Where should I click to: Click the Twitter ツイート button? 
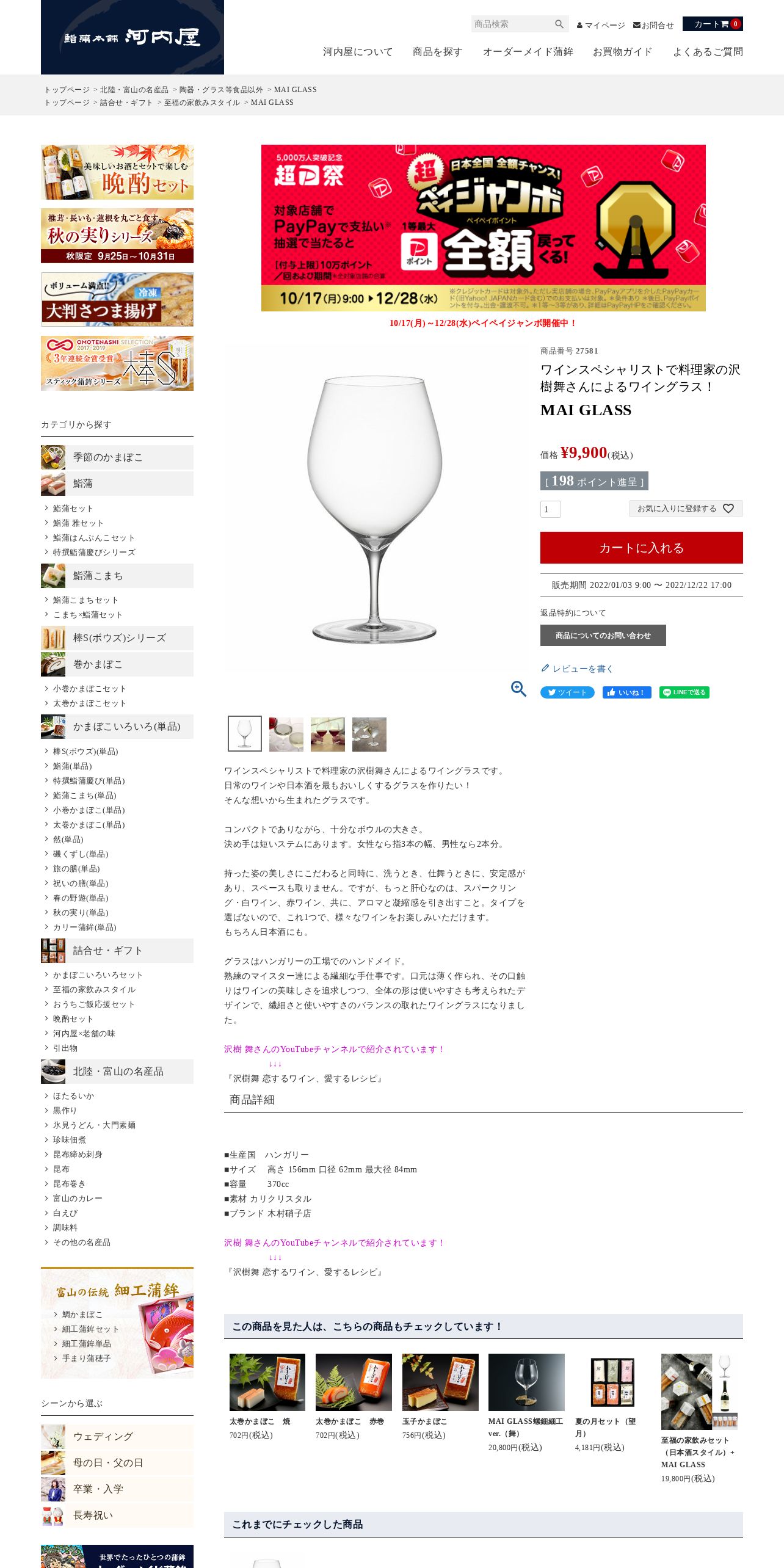(x=567, y=692)
